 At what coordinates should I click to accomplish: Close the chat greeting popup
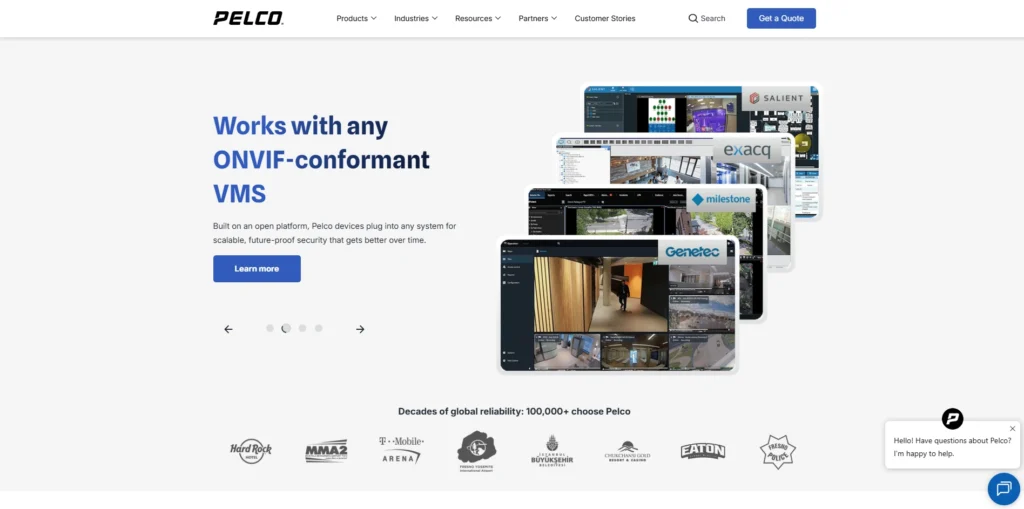pos(1012,429)
